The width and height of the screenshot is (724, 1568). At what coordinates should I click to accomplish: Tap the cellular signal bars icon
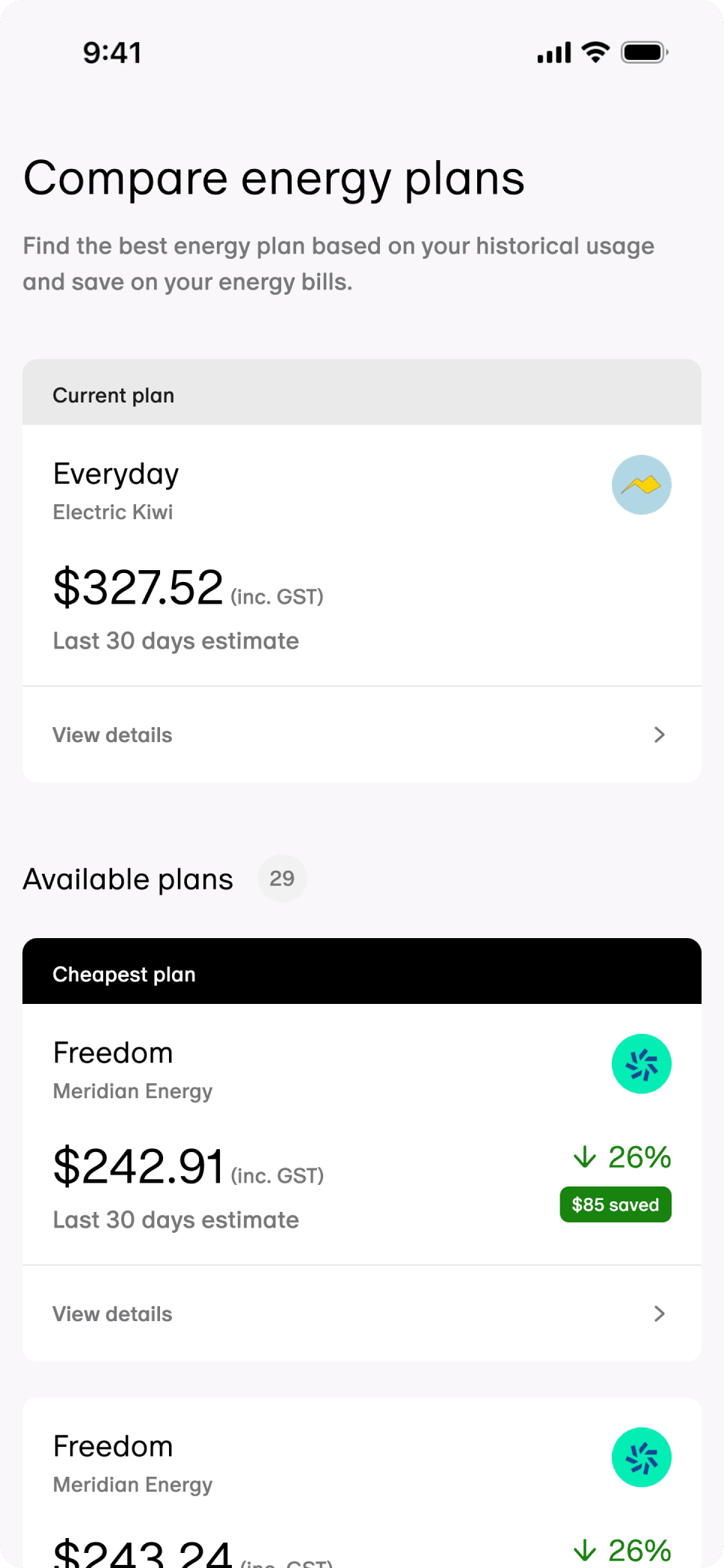tap(554, 53)
